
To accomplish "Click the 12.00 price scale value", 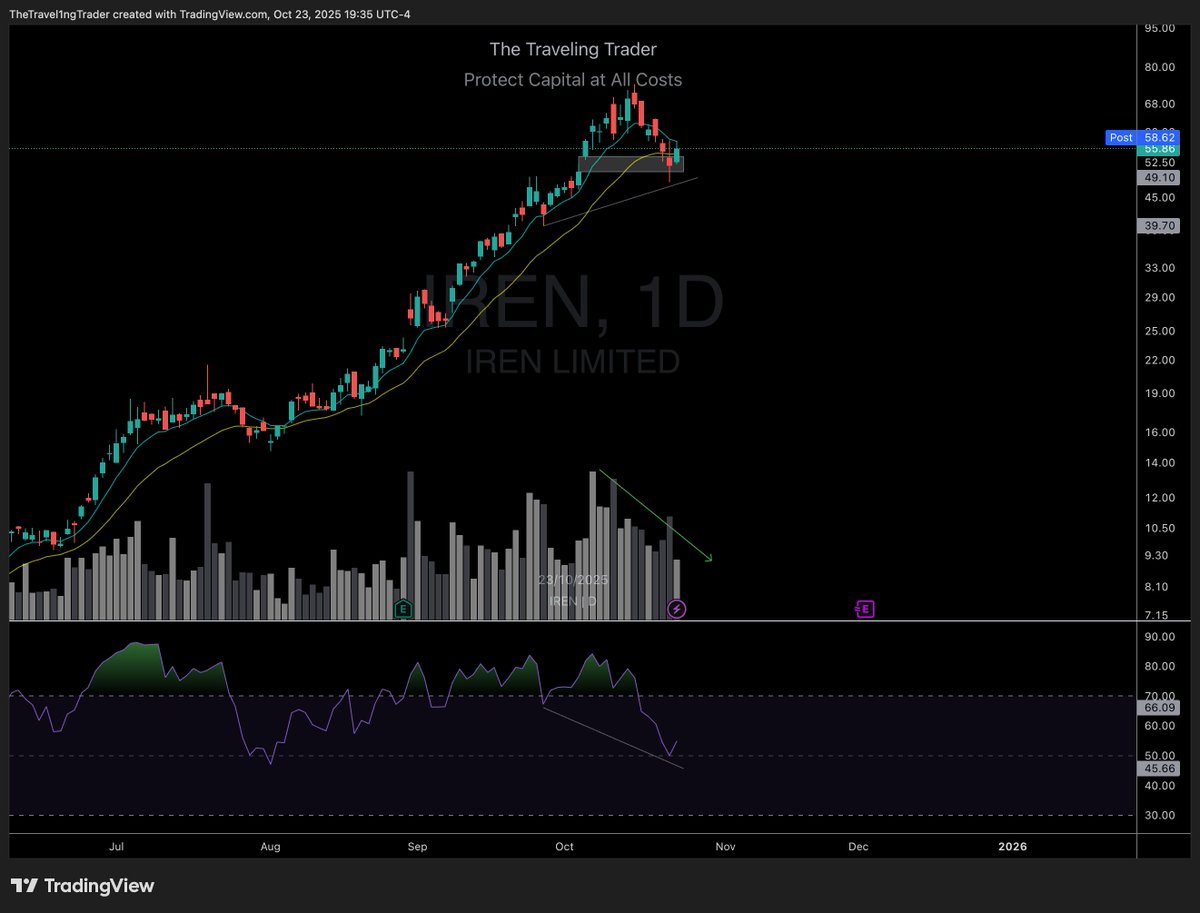I will [x=1159, y=498].
